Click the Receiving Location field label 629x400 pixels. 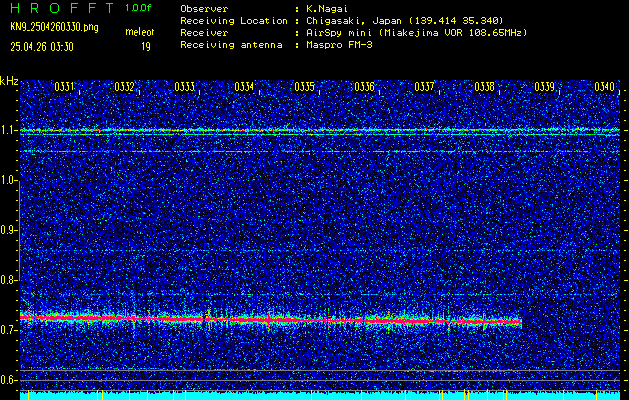(234, 20)
